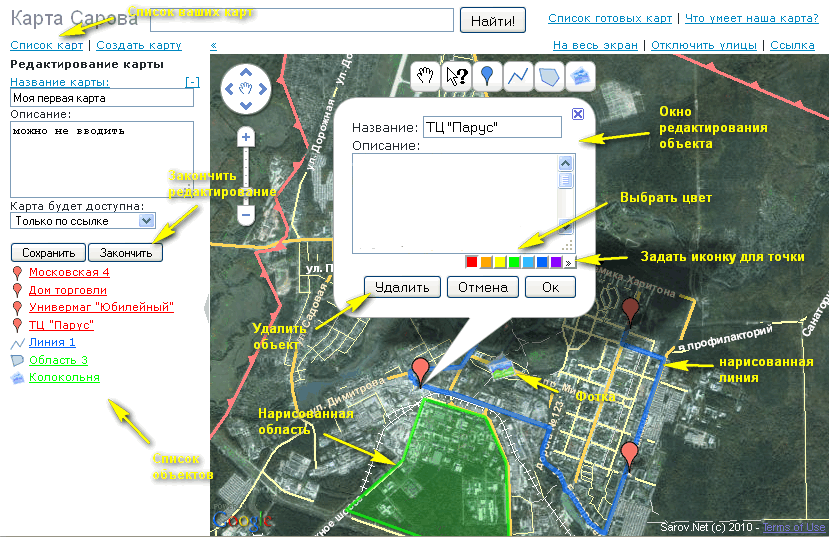
Task: Zoom out with the minus button
Action: click(246, 213)
